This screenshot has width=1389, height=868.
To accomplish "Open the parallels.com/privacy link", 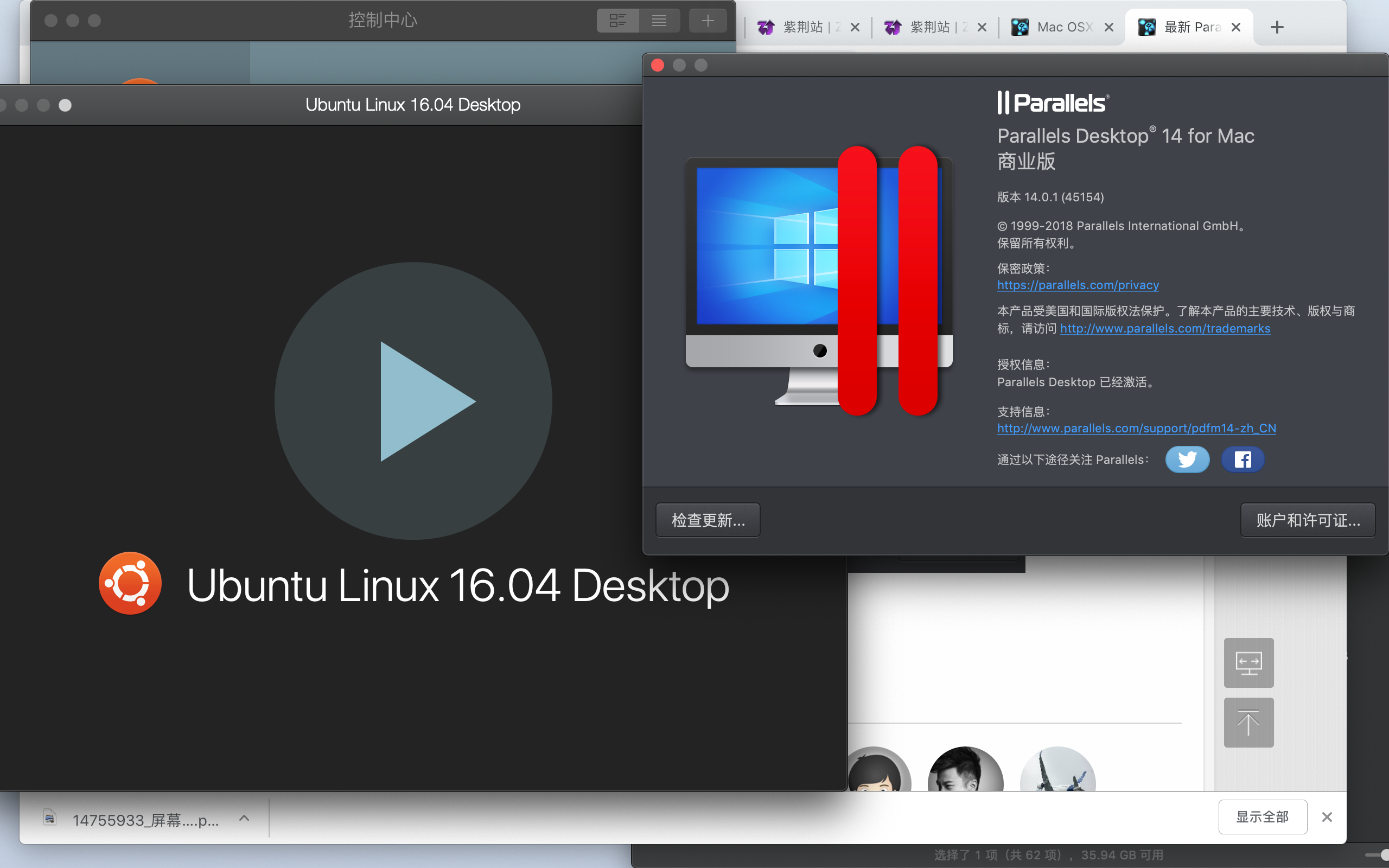I will pos(1078,285).
